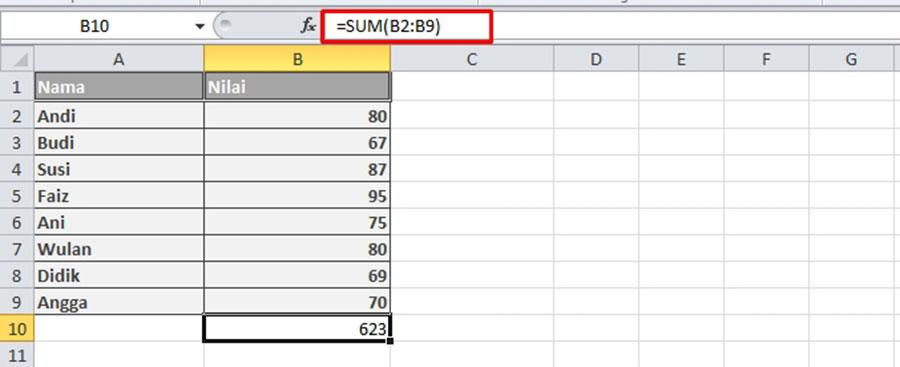The width and height of the screenshot is (900, 367).
Task: Select row 5 header
Action: (x=17, y=196)
